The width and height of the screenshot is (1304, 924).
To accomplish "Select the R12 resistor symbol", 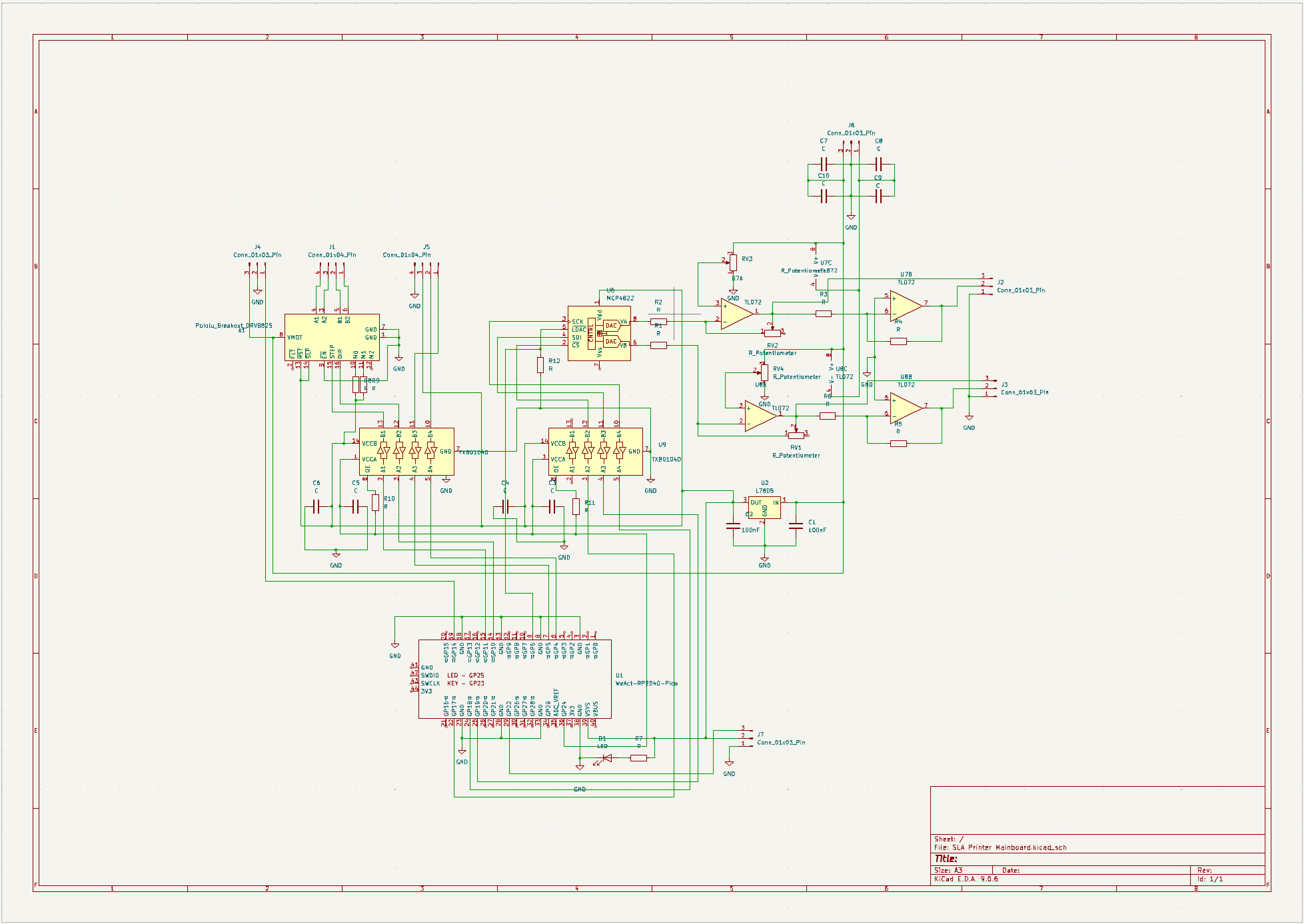I will (540, 365).
